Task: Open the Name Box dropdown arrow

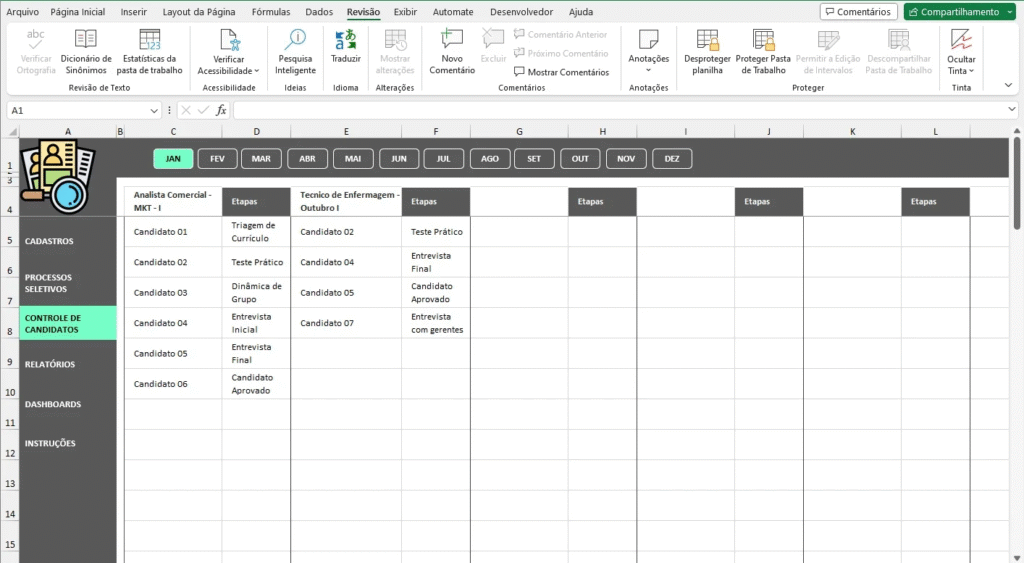Action: (153, 110)
